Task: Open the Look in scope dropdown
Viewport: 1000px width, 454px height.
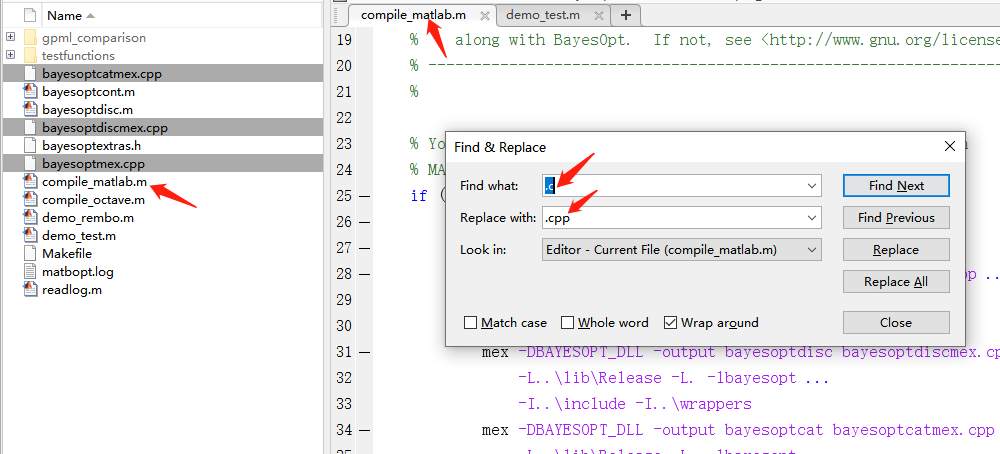Action: pos(811,249)
